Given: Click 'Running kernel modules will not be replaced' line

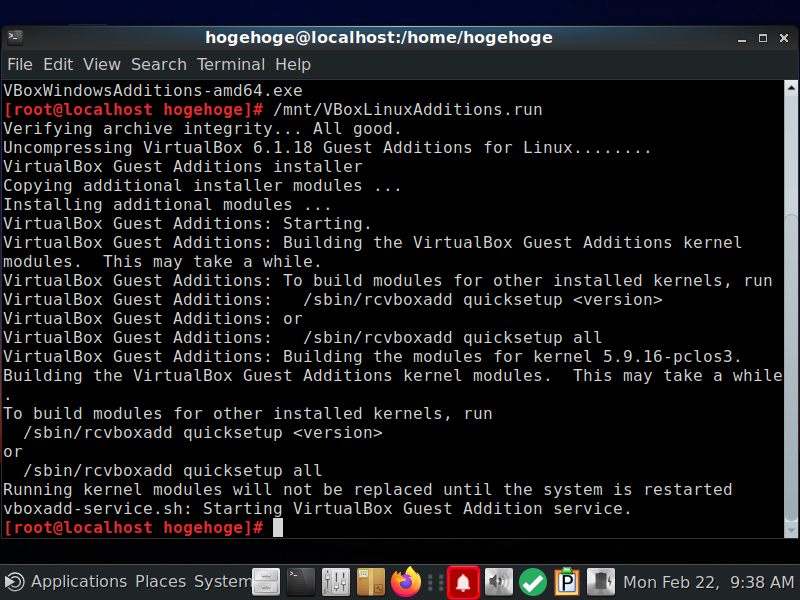Looking at the screenshot, I should [367, 490].
